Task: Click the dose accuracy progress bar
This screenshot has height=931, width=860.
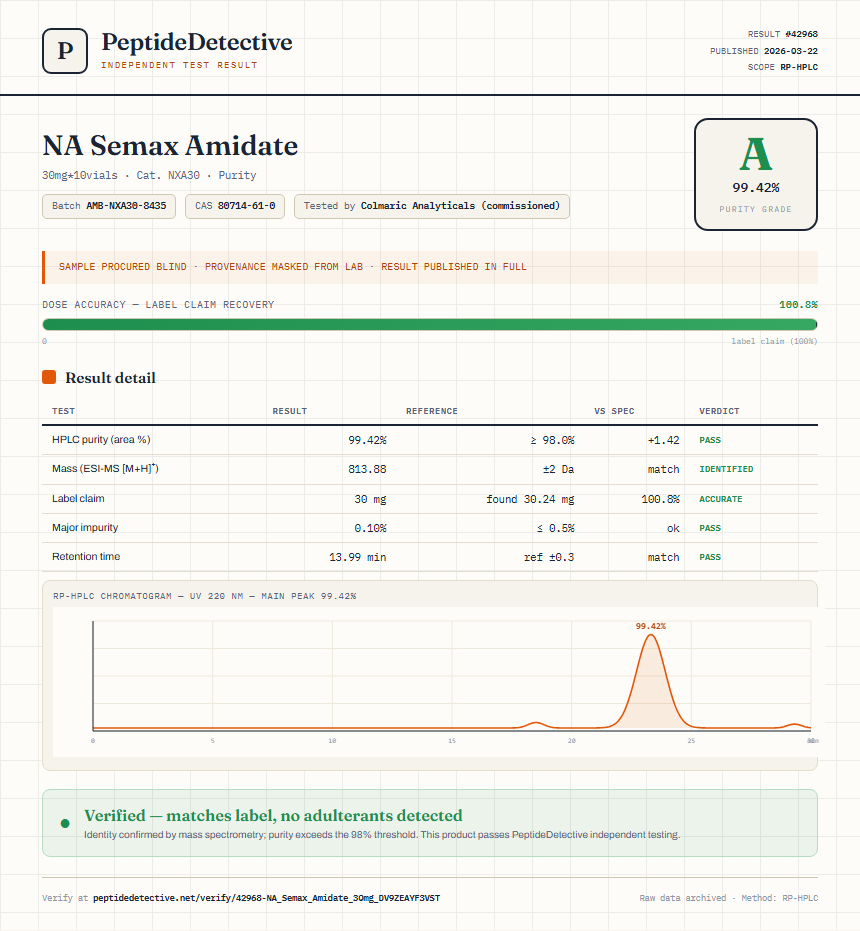Action: click(x=430, y=324)
